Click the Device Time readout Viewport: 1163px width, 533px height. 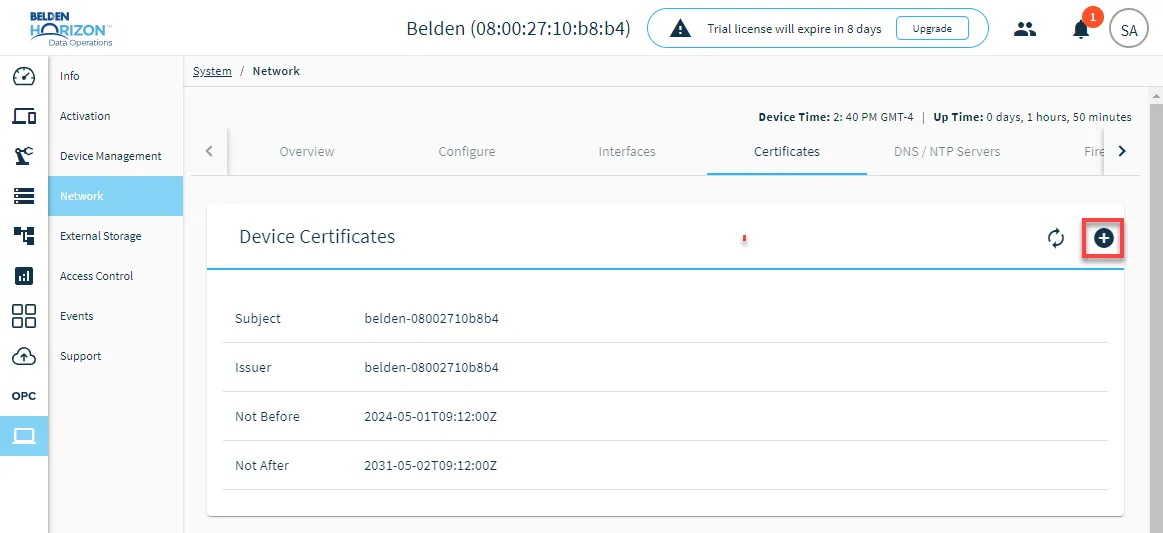(836, 117)
